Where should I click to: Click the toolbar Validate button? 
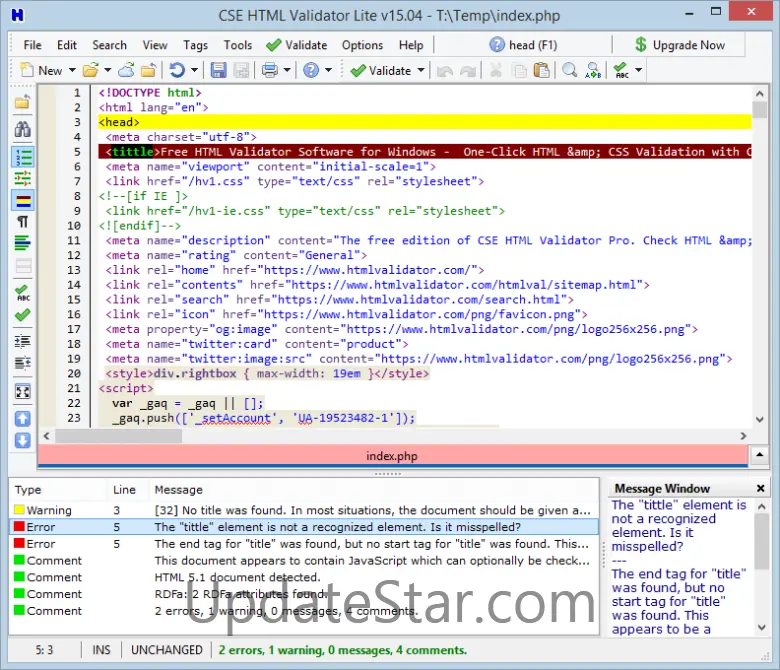click(381, 71)
